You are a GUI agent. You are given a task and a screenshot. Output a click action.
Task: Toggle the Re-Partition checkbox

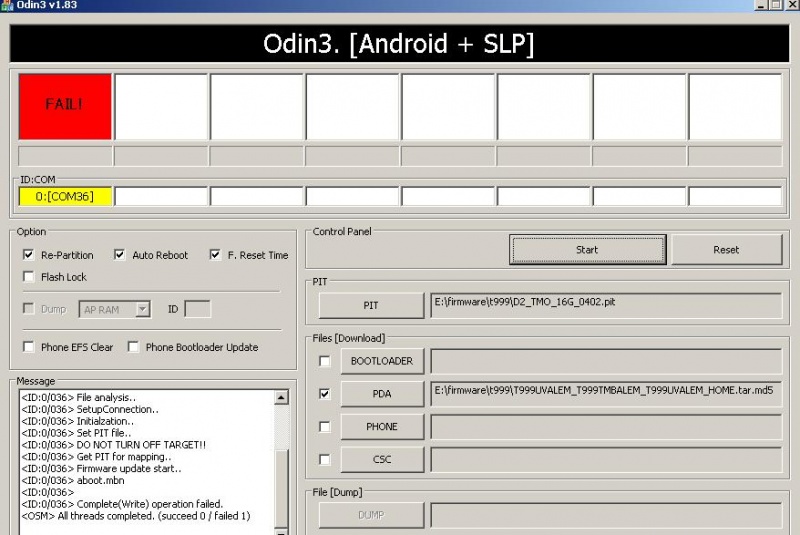[28, 255]
